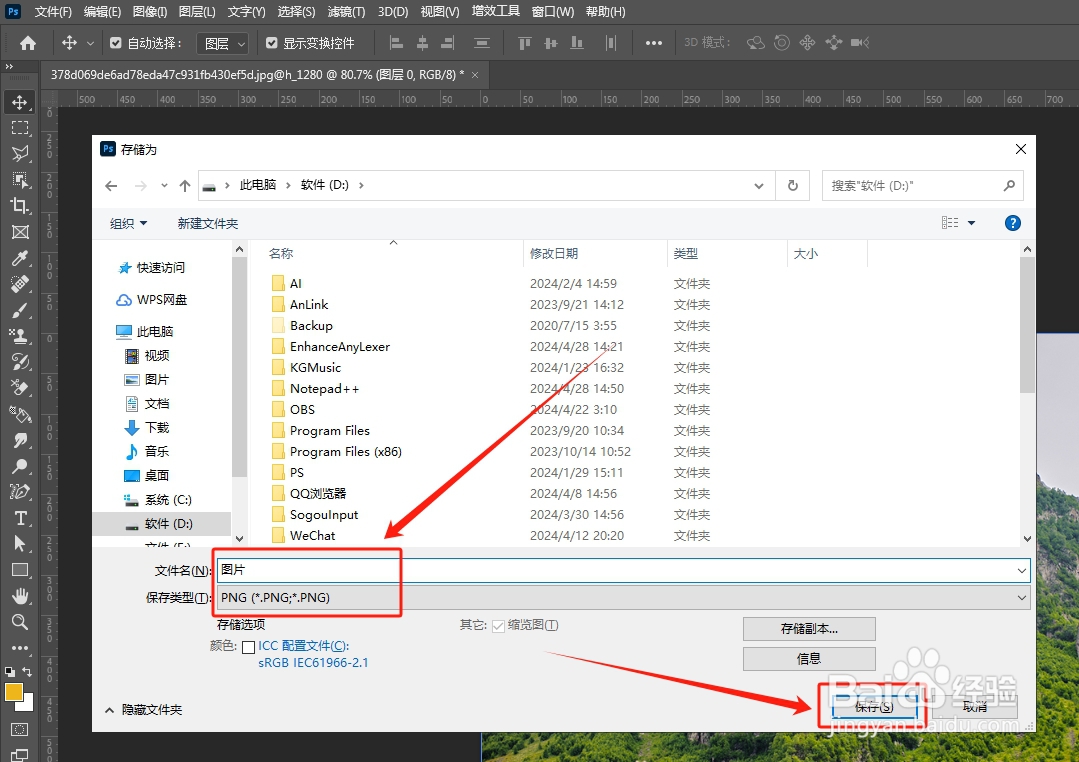Open the Move tool preset picker arrow
The height and width of the screenshot is (762, 1079).
pos(90,43)
